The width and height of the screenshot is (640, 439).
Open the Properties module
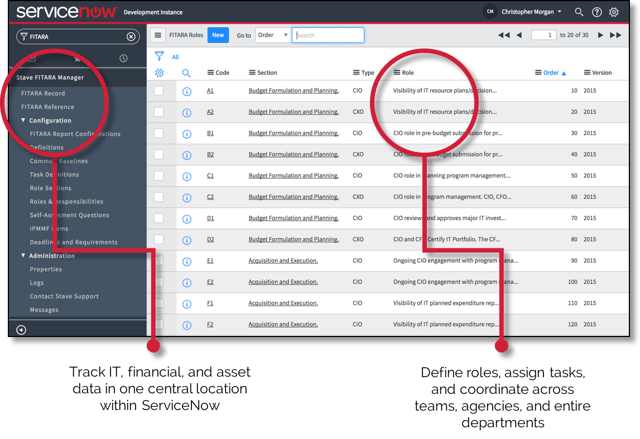coord(45,269)
